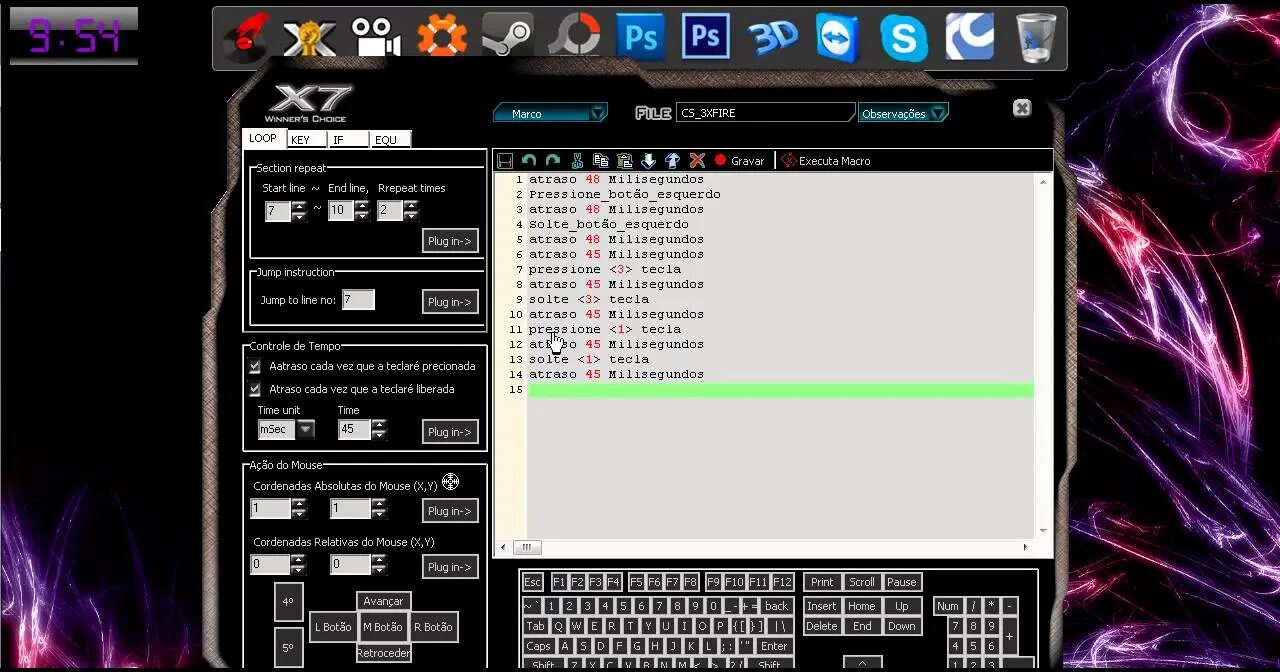Viewport: 1280px width, 672px height.
Task: Open the Marco dropdown
Action: click(550, 113)
